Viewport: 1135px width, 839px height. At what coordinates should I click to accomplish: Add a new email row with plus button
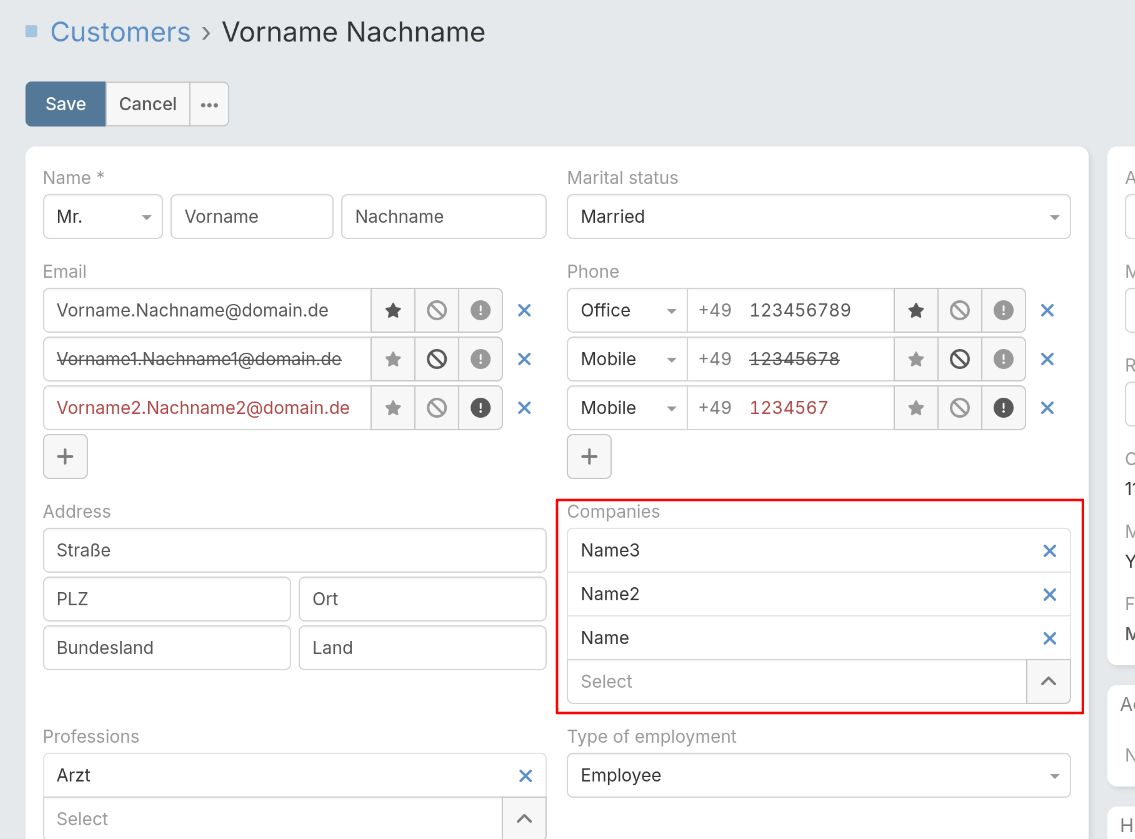(x=65, y=457)
